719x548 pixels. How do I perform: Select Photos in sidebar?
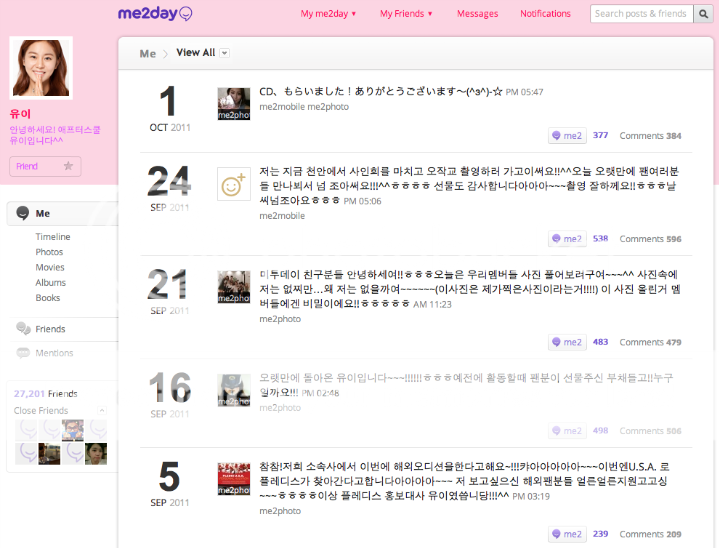point(49,252)
